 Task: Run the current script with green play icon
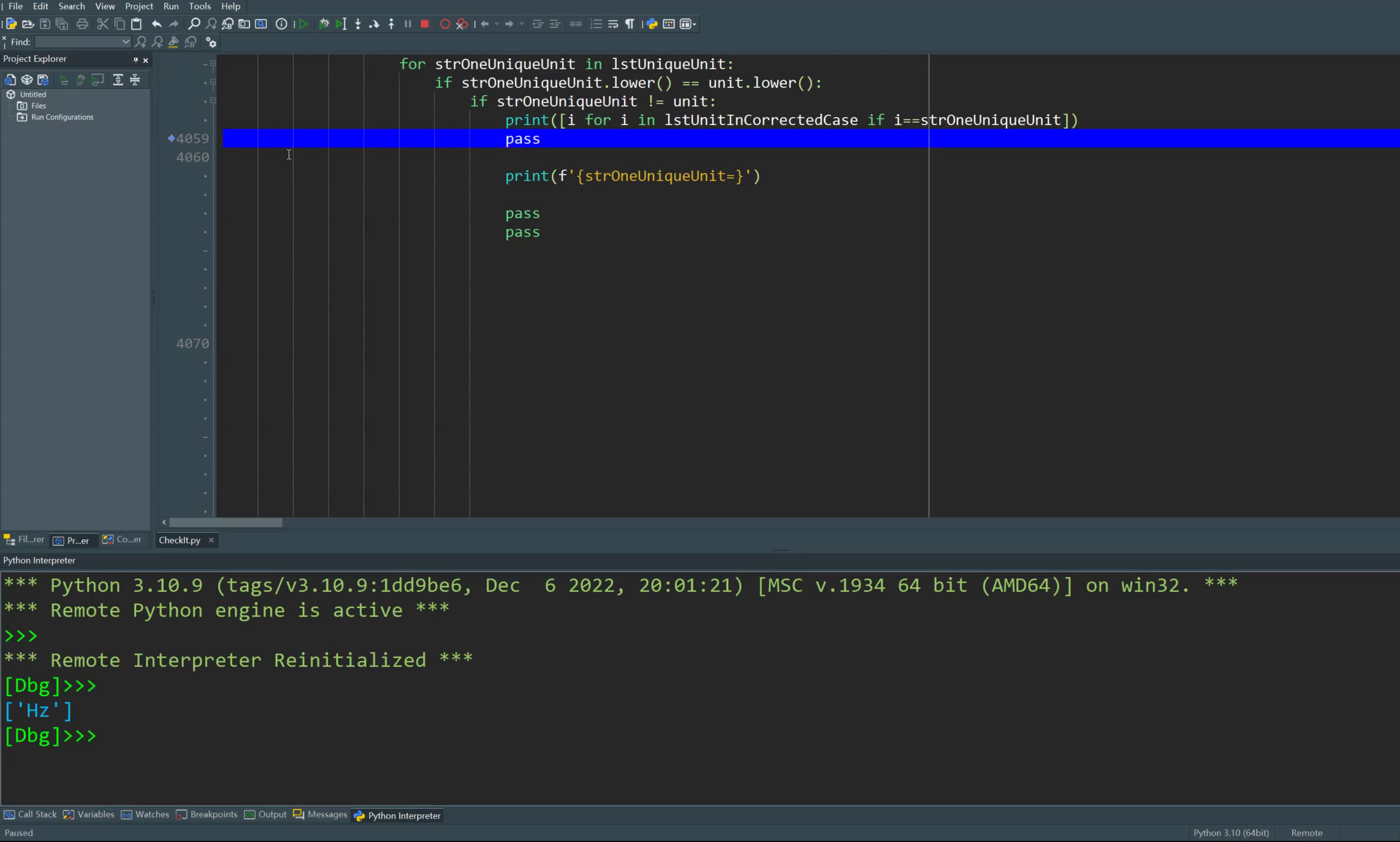coord(303,24)
